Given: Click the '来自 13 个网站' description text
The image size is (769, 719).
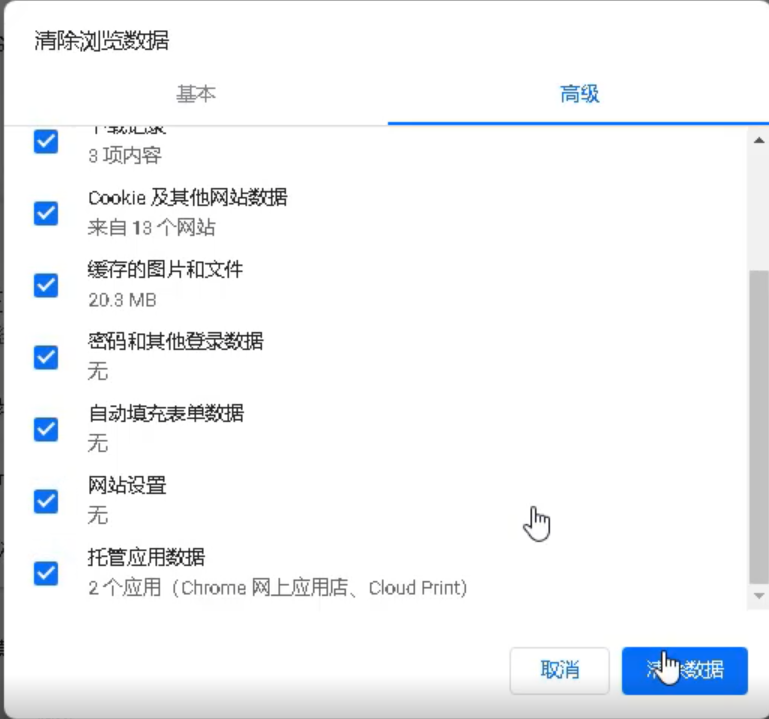Looking at the screenshot, I should (x=151, y=227).
